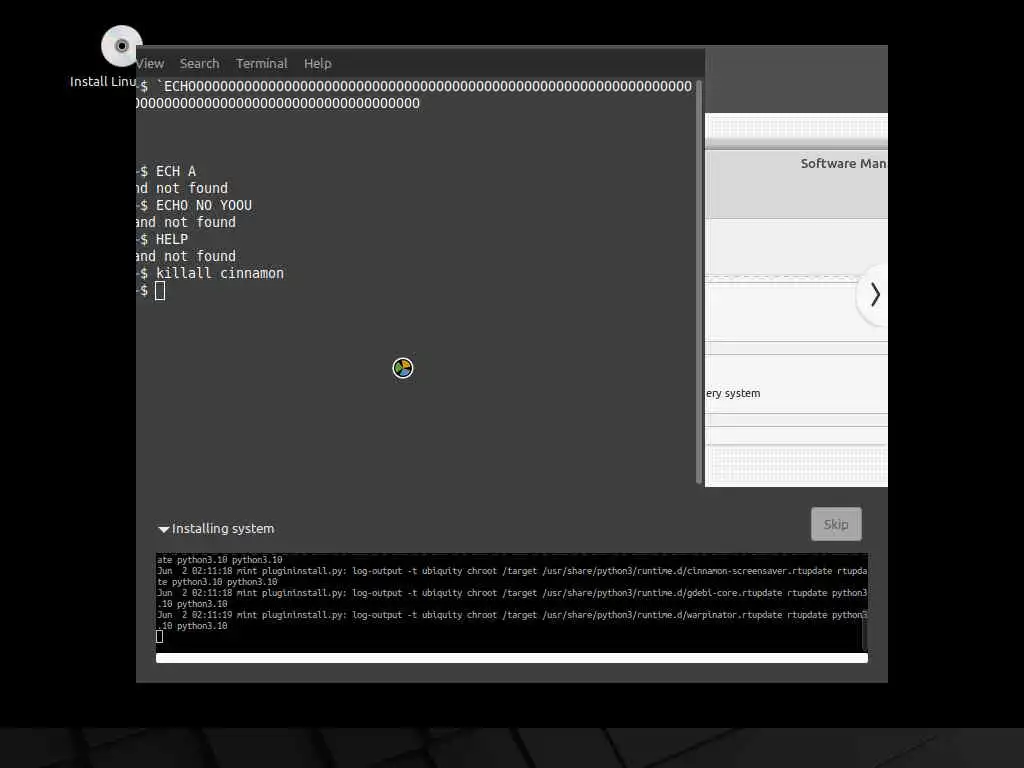Click the warpinator.rtupdate log line
Image resolution: width=1024 pixels, height=768 pixels.
512,620
